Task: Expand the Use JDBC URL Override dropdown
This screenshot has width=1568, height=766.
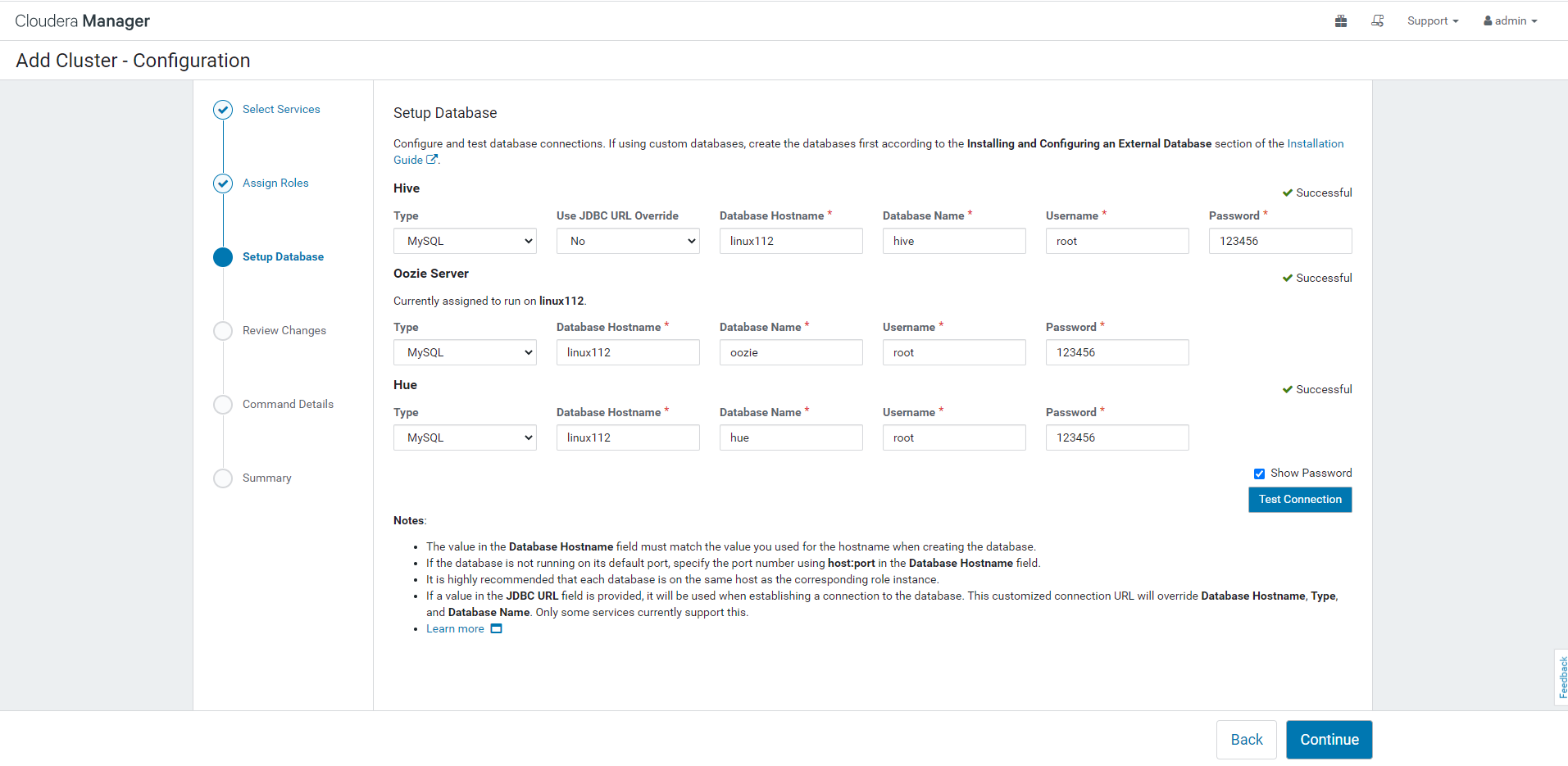Action: 628,241
